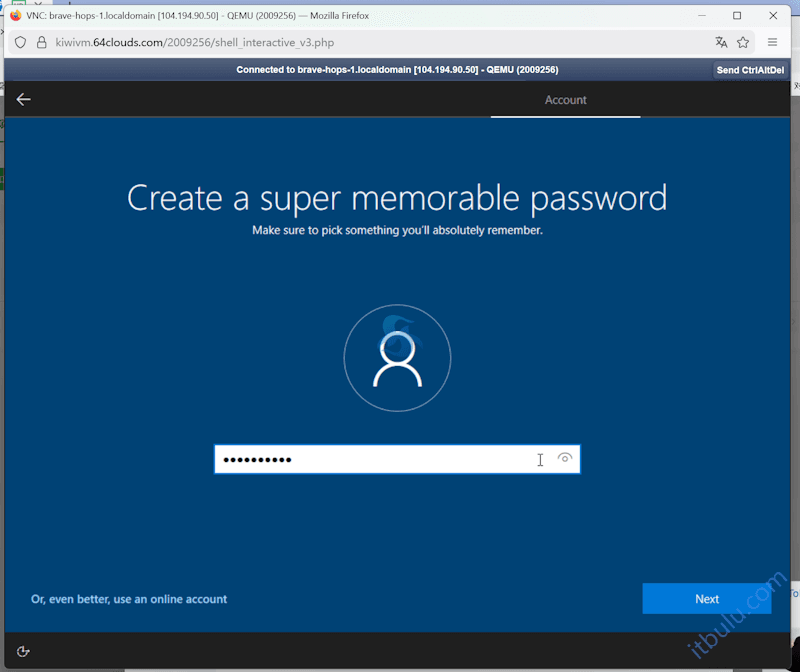Reveal the typed password with the eye toggle
This screenshot has height=672, width=800.
tap(565, 458)
